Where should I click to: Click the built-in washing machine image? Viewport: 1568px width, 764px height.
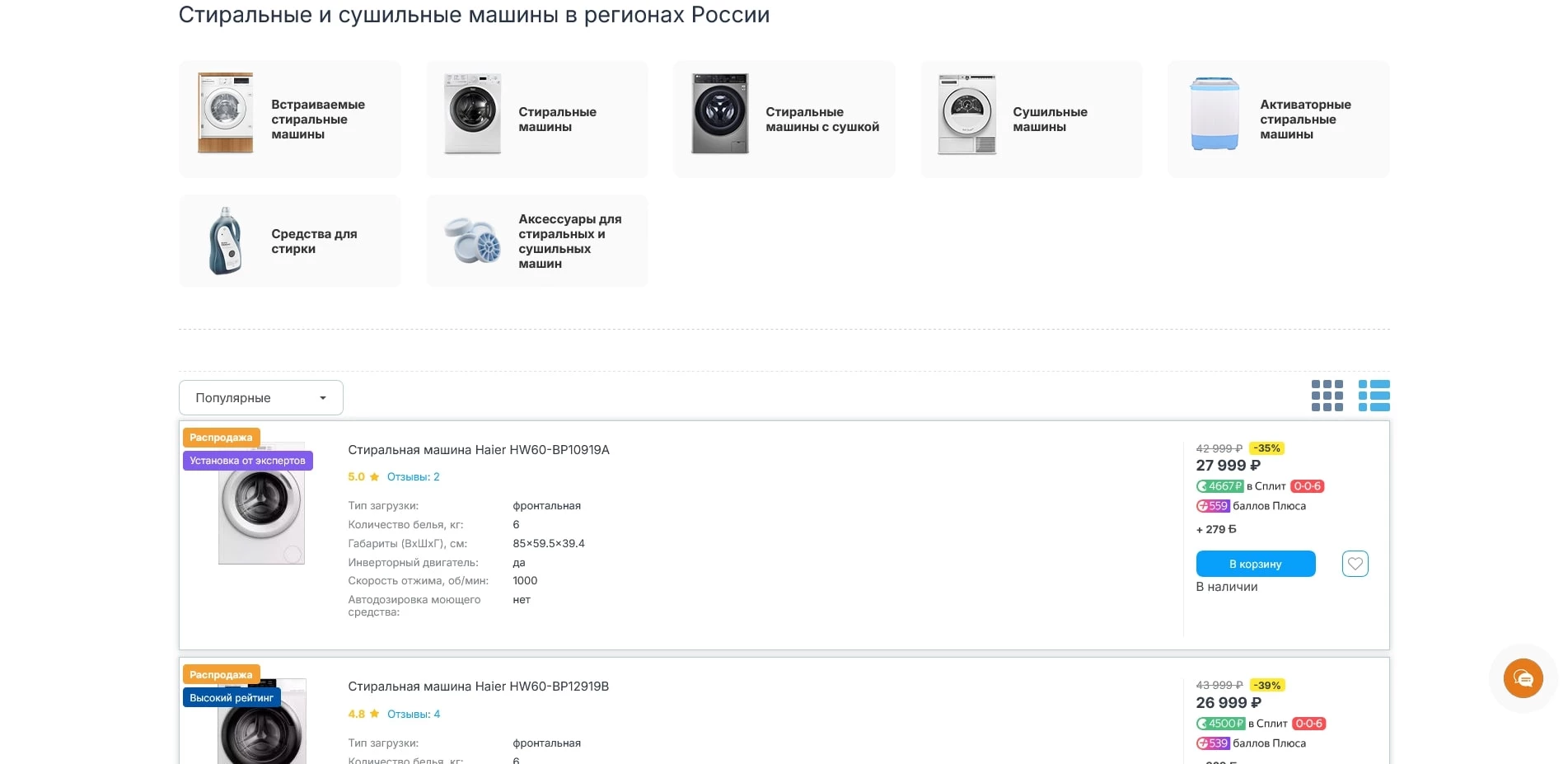(225, 114)
